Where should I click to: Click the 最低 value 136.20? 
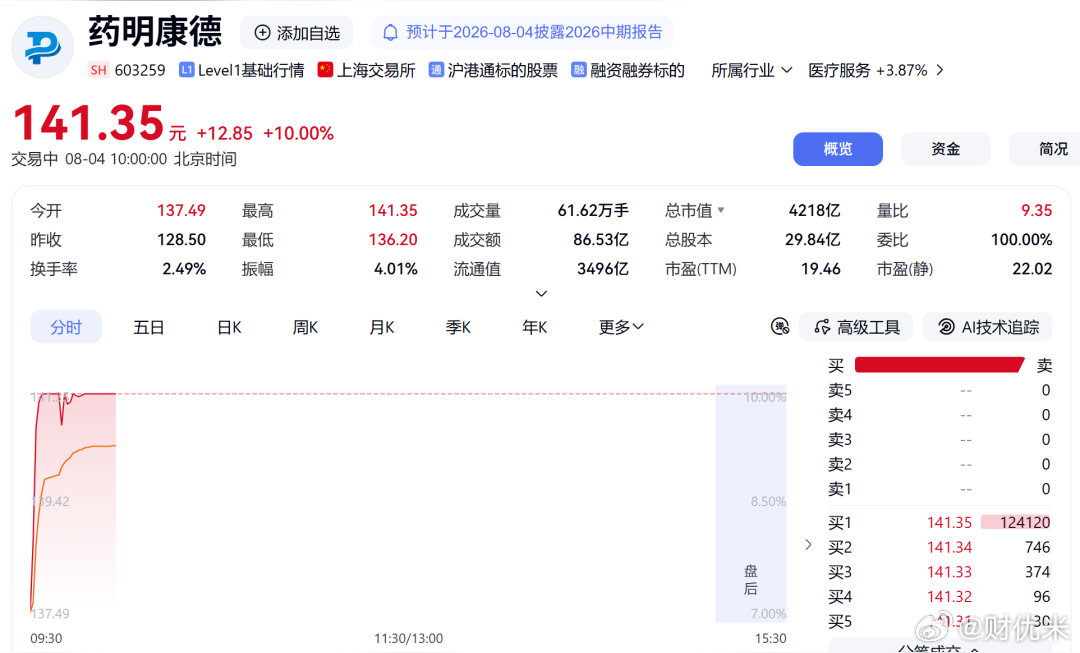(393, 239)
